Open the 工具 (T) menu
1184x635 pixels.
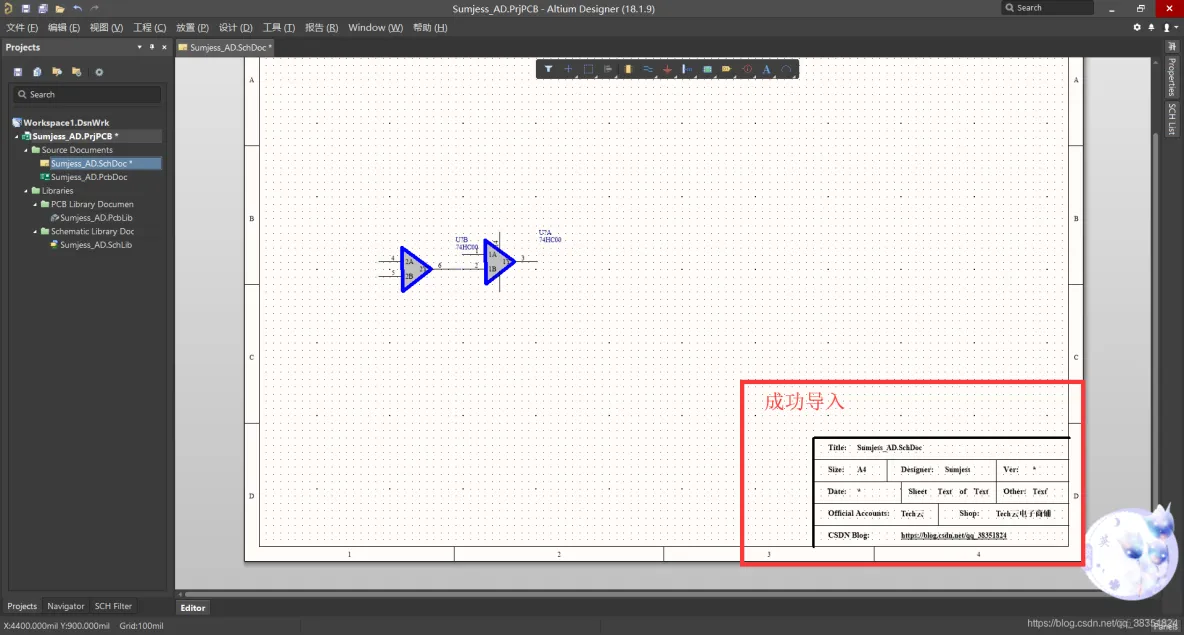279,27
